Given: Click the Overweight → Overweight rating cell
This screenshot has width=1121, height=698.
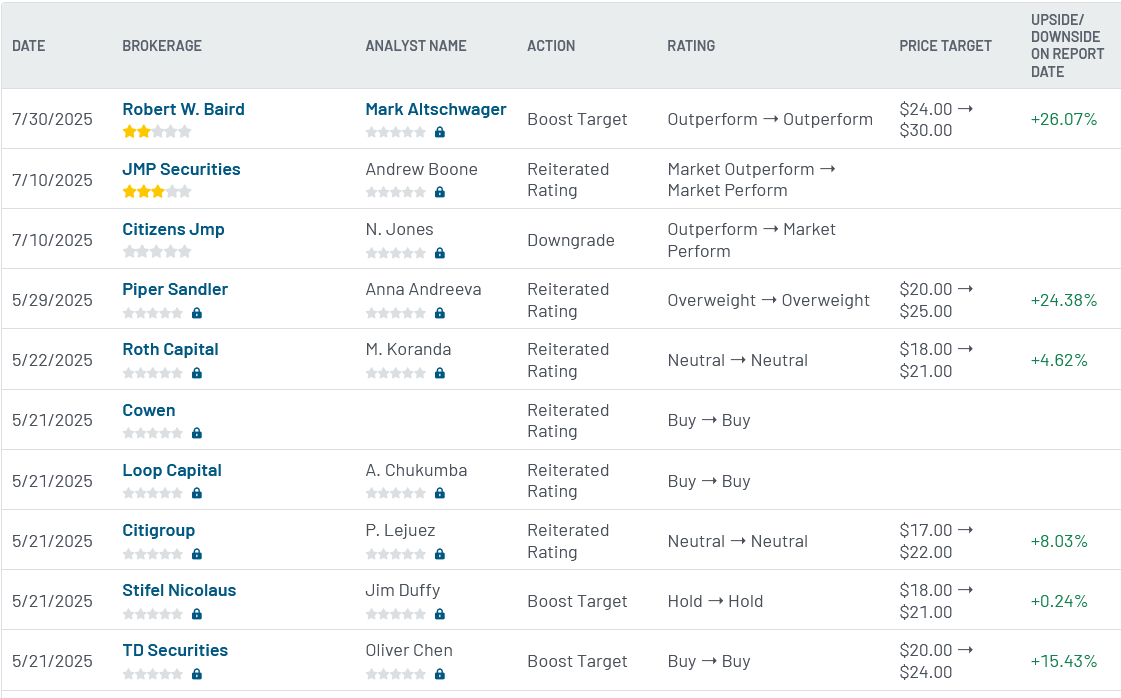Looking at the screenshot, I should [768, 300].
